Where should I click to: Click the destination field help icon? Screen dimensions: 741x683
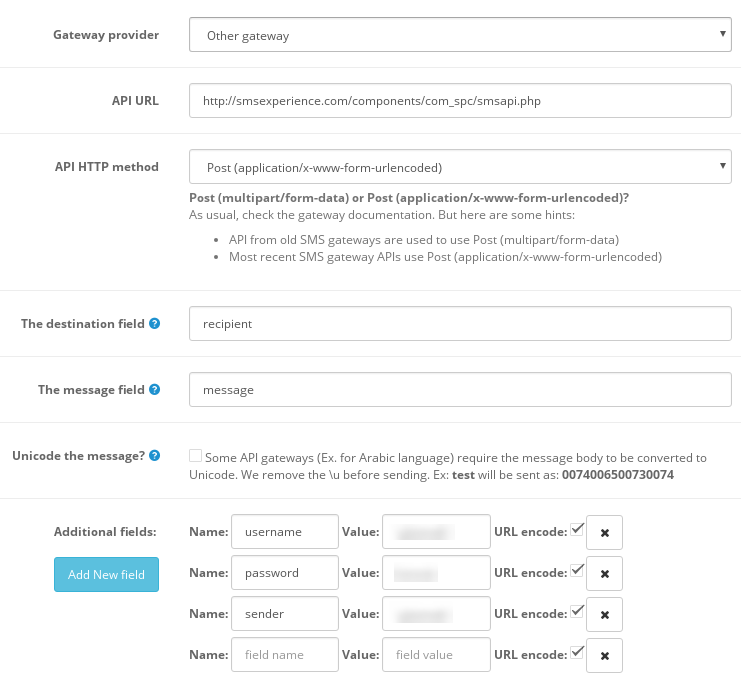coord(154,324)
